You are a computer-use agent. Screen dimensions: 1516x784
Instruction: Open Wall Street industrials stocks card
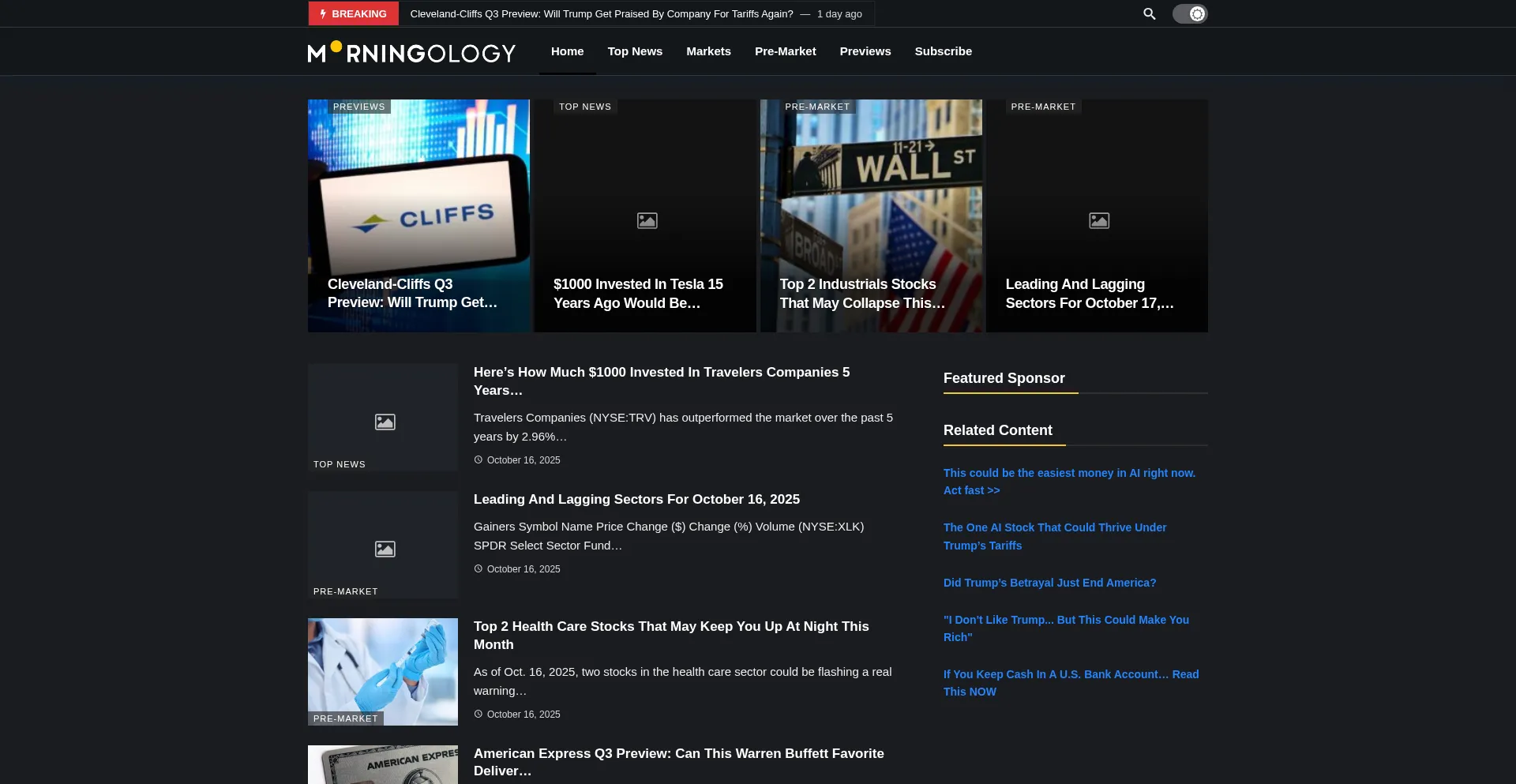pyautogui.click(x=871, y=216)
